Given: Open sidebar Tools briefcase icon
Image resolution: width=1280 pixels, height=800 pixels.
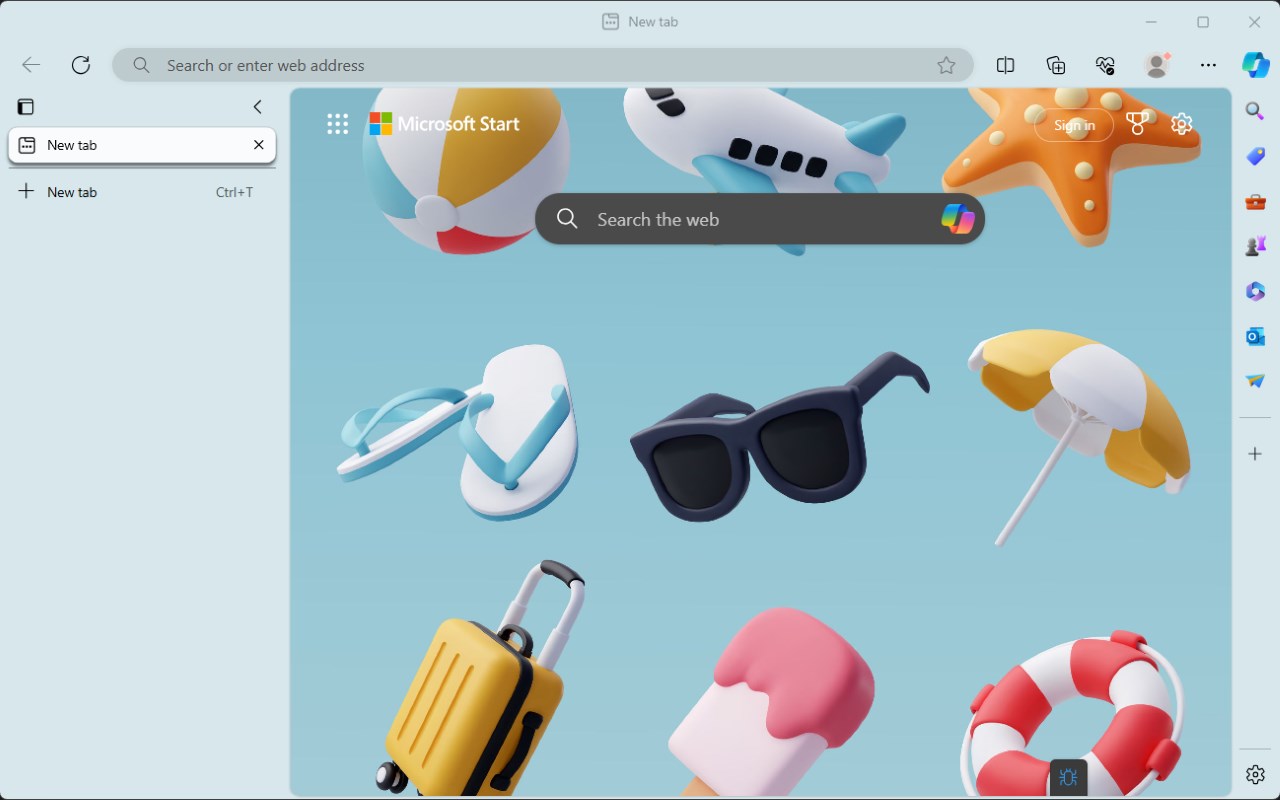Looking at the screenshot, I should click(1255, 201).
